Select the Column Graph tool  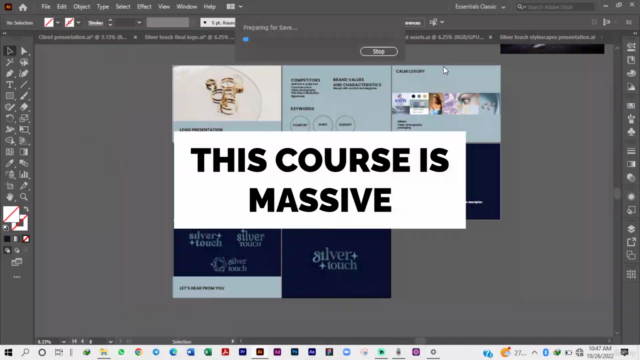(24, 175)
